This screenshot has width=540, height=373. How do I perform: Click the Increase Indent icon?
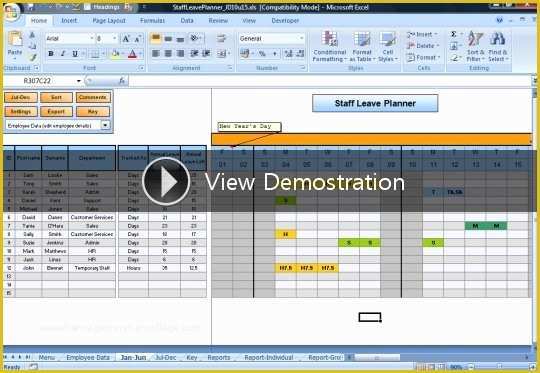(x=207, y=53)
